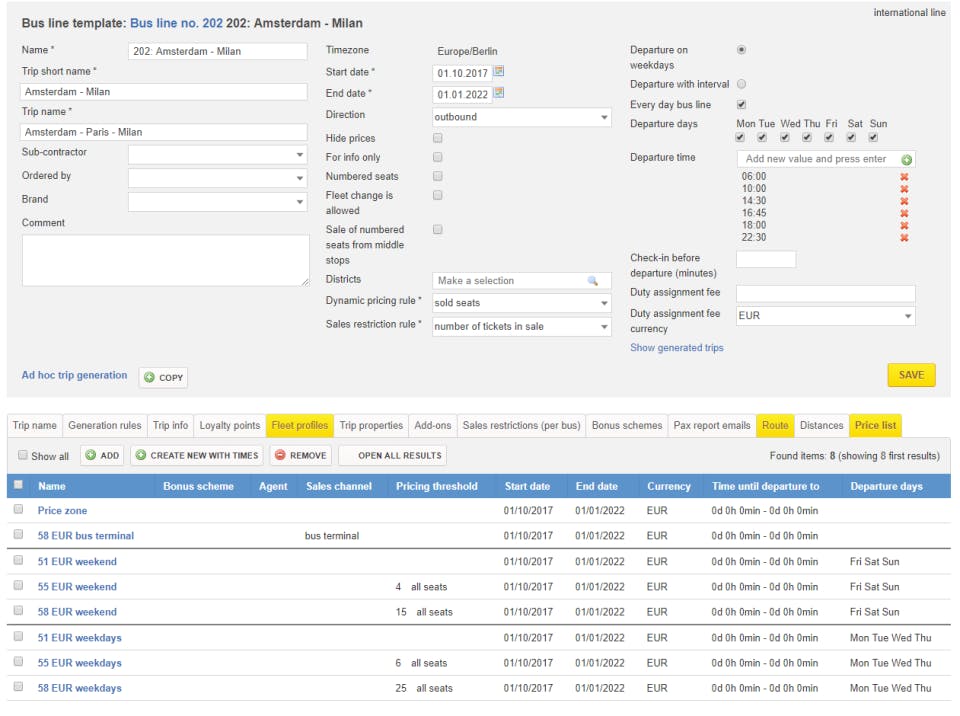Open the End date calendar picker

(499, 93)
